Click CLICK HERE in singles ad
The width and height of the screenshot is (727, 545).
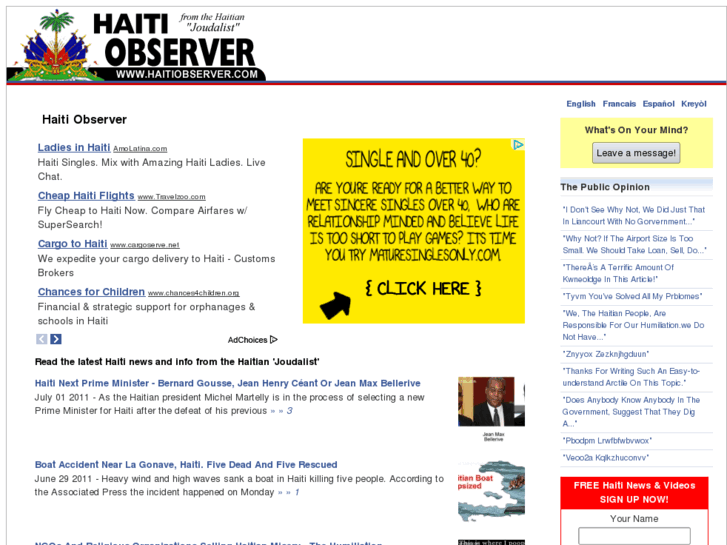[423, 289]
